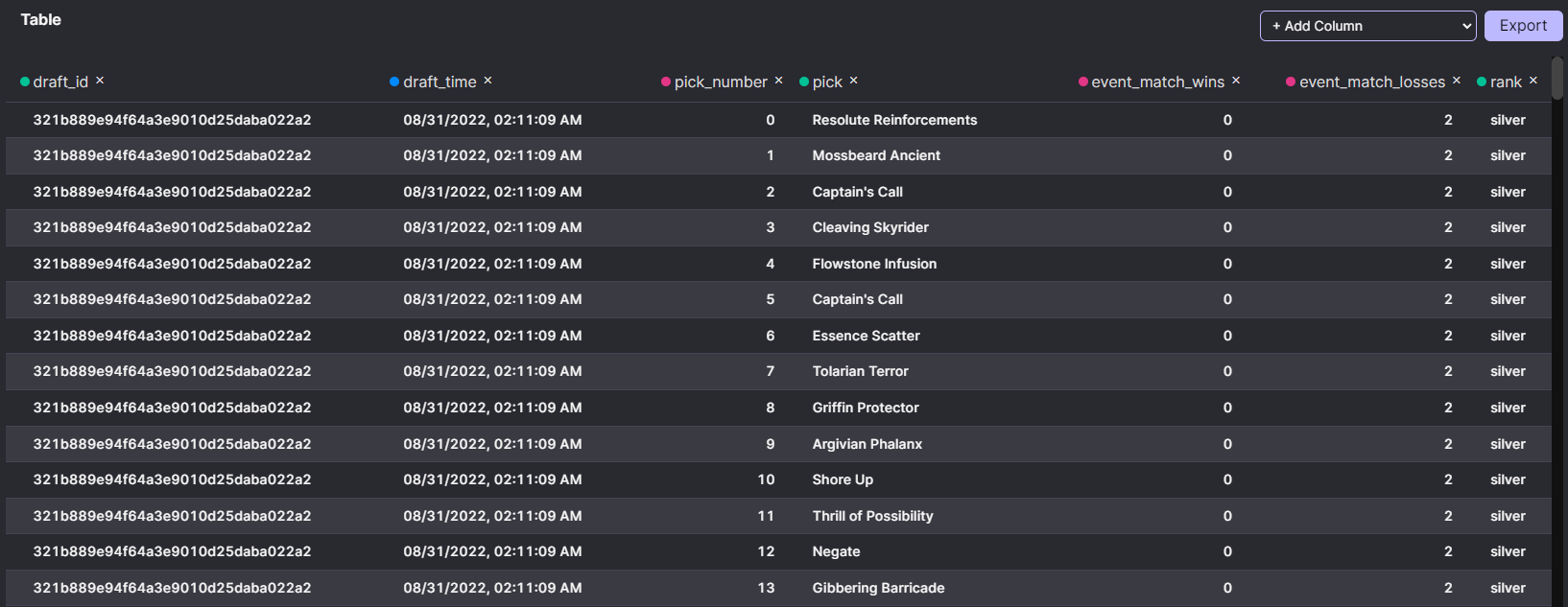Click green dot beside draft_id header
This screenshot has height=607, width=1568.
click(x=25, y=82)
